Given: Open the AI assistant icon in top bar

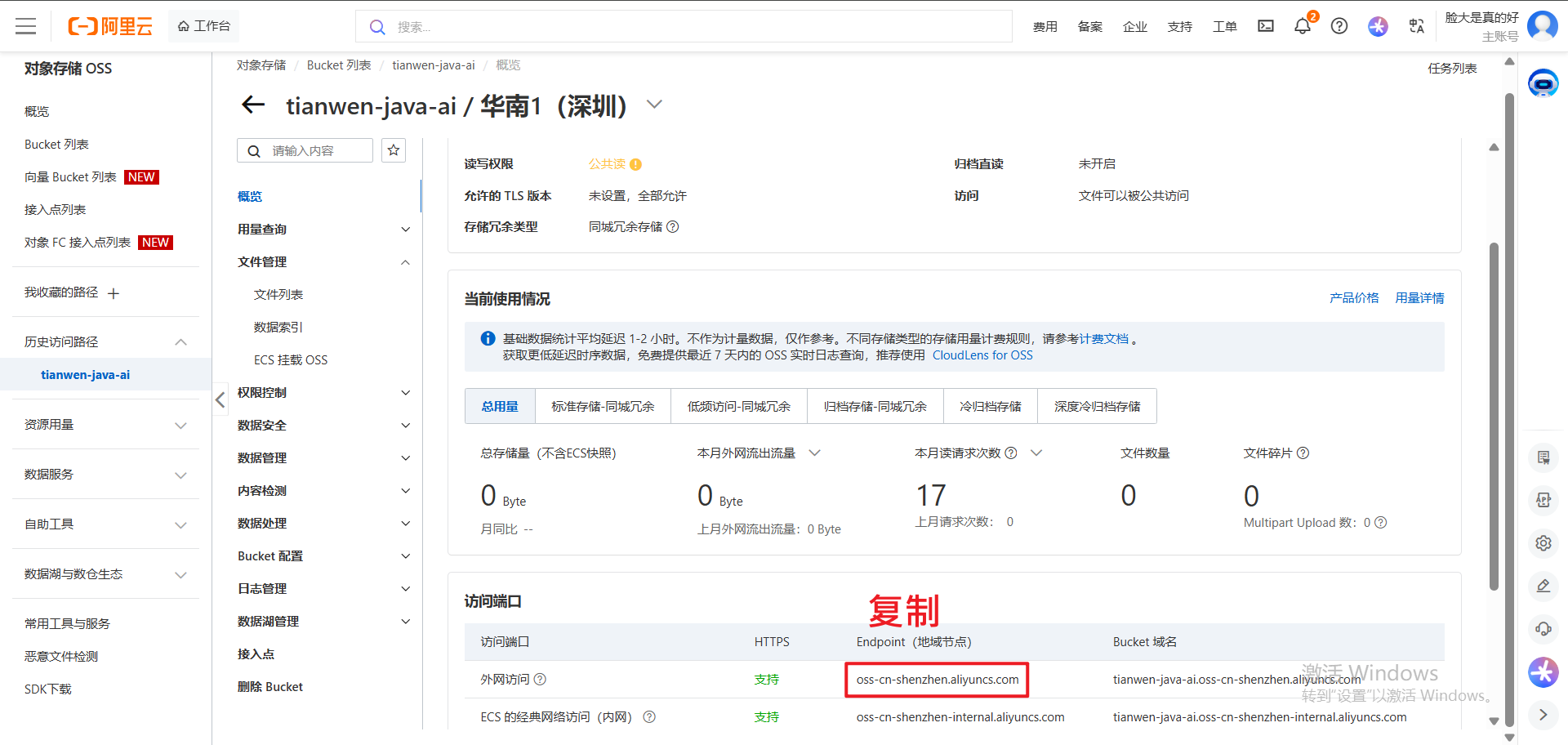Looking at the screenshot, I should pyautogui.click(x=1378, y=26).
